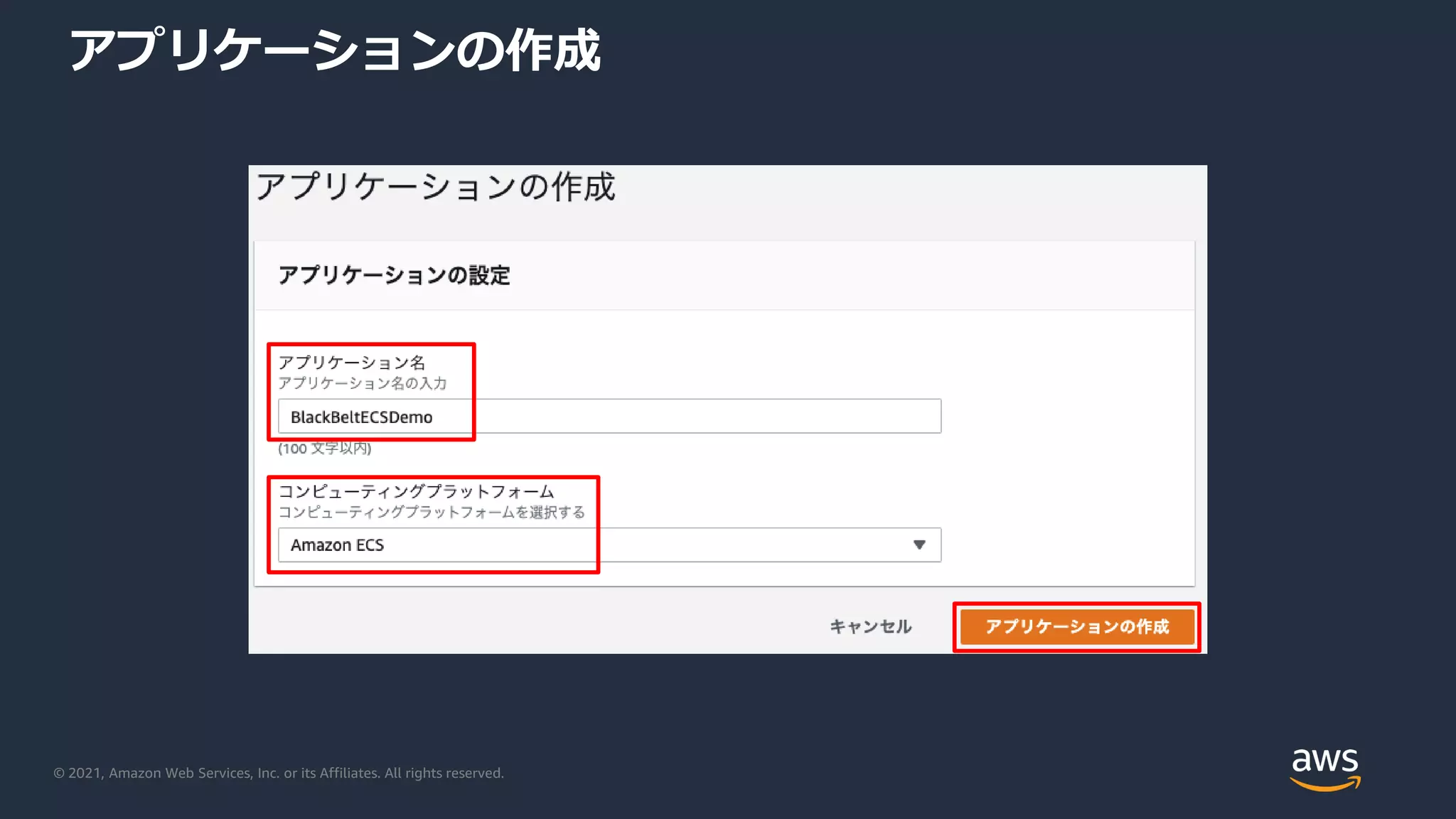Click the © 2021 Amazon Web Services copyright text
Image resolution: width=1456 pixels, height=819 pixels.
pos(279,773)
